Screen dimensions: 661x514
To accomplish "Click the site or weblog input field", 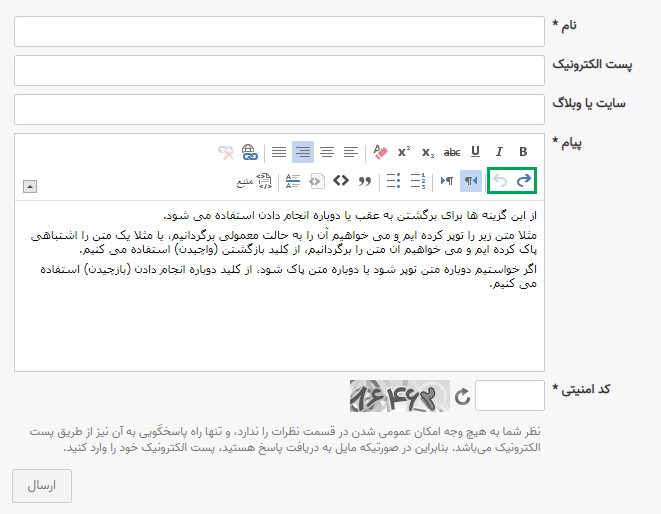I will 279,109.
